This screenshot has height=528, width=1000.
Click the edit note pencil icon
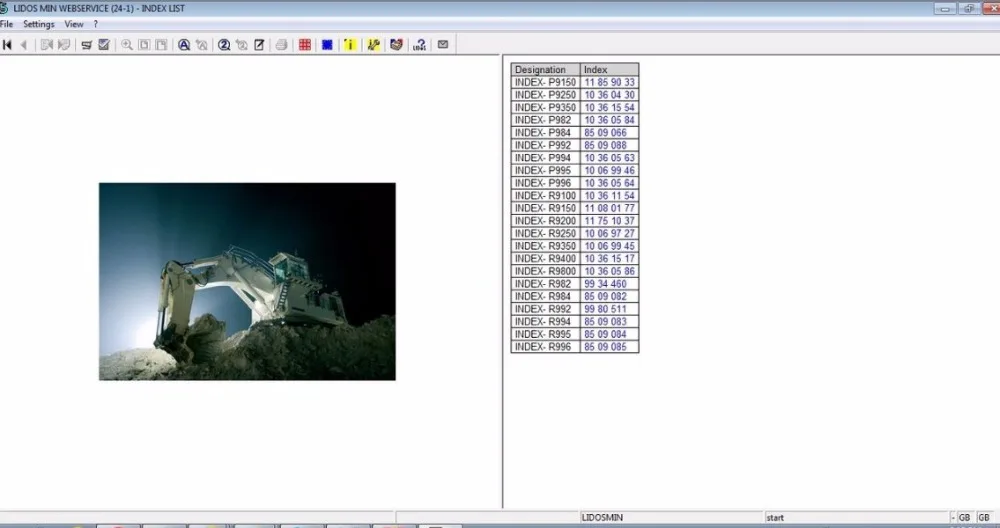(x=259, y=45)
